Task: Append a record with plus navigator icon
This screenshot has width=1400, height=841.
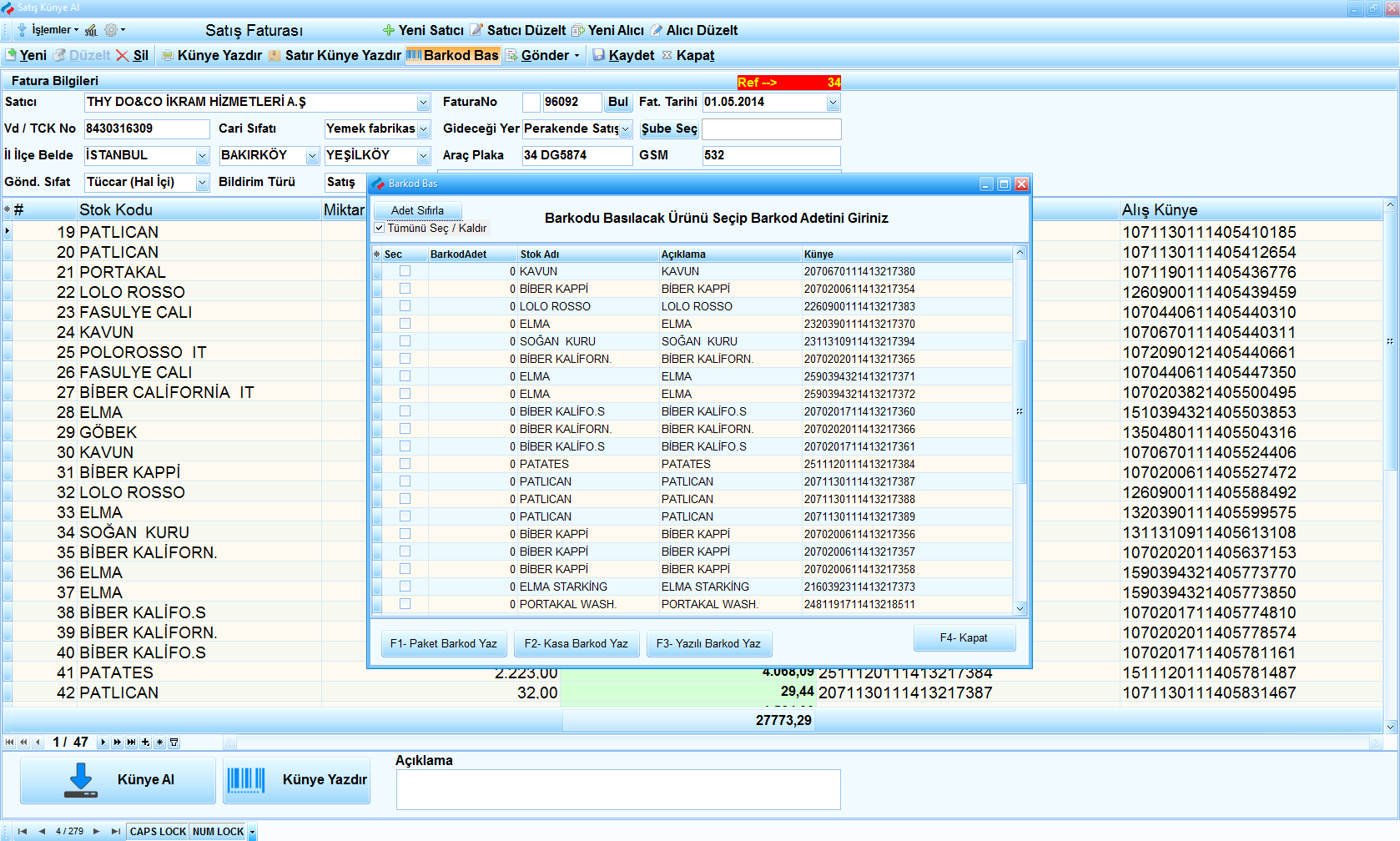Action: pos(146,742)
